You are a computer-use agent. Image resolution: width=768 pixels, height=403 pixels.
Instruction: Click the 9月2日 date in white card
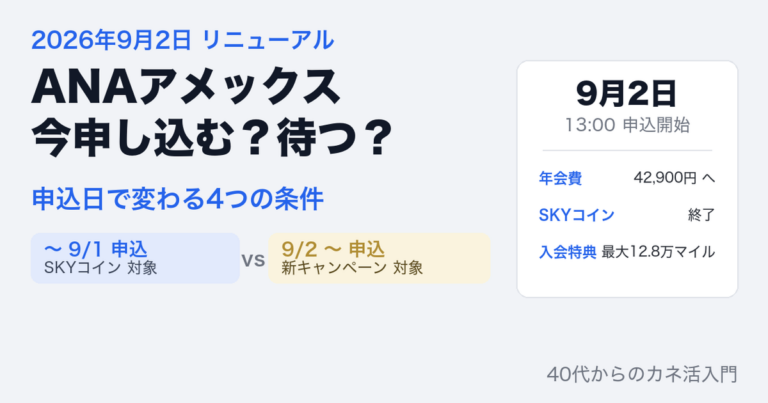click(x=627, y=94)
